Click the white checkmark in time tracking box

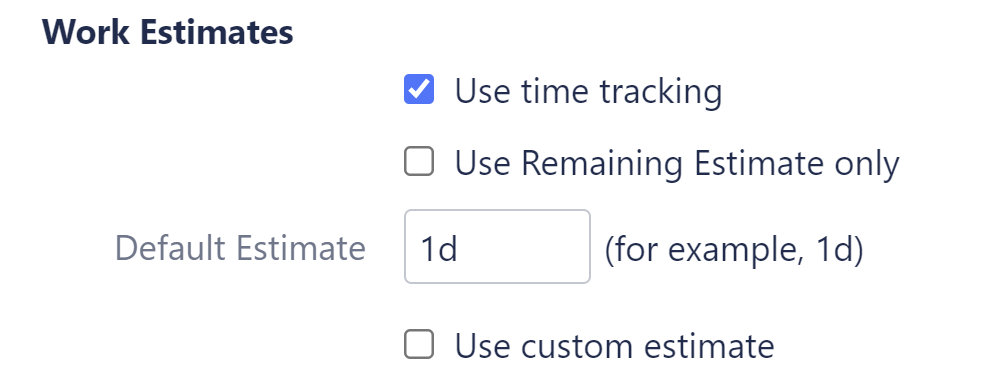pyautogui.click(x=419, y=88)
